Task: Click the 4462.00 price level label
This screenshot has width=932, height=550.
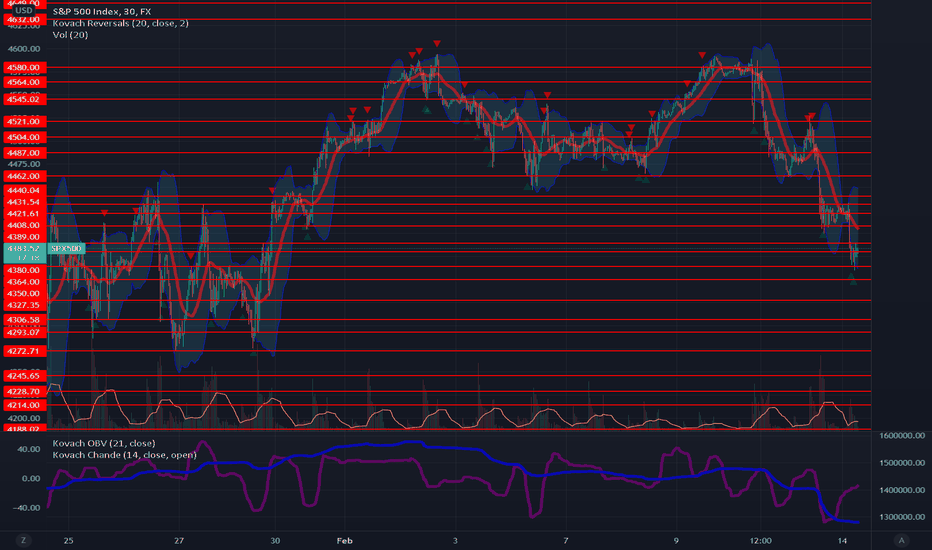Action: (24, 176)
